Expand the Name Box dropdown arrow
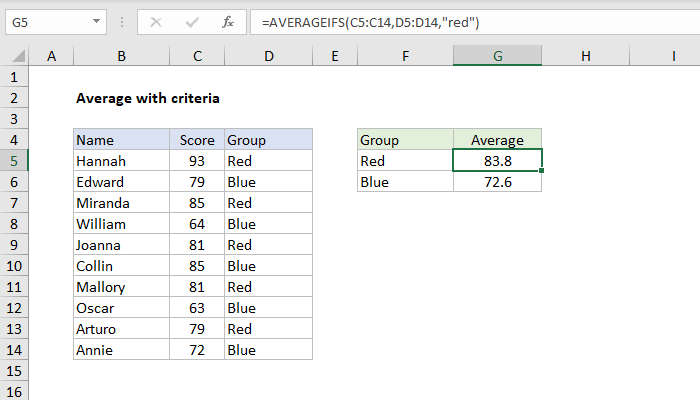700x400 pixels. [95, 22]
